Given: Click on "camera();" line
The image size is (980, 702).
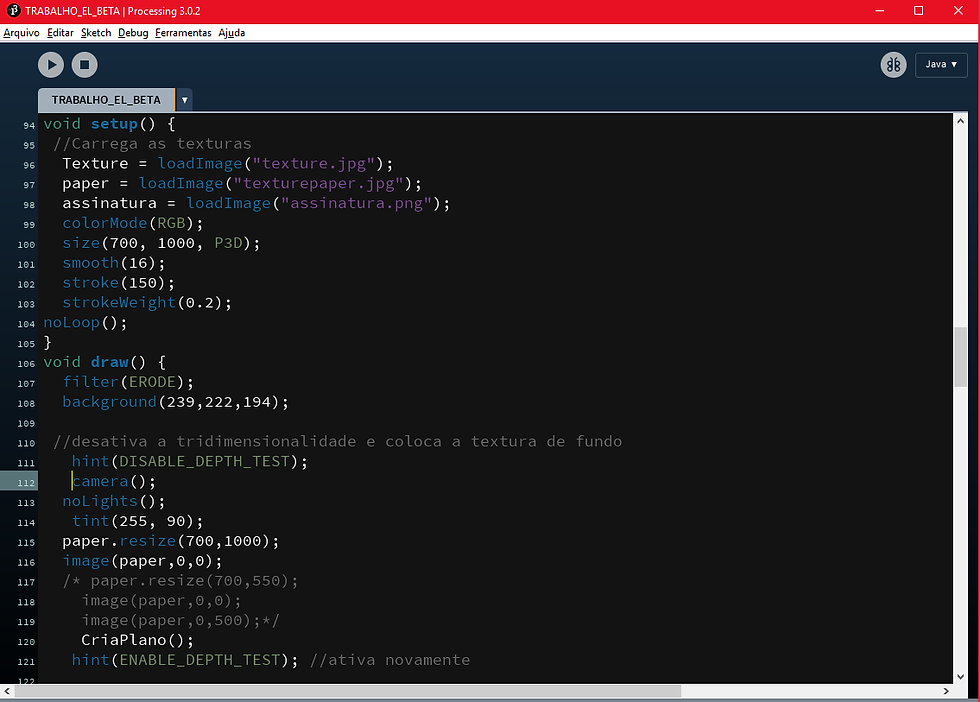Looking at the screenshot, I should pyautogui.click(x=114, y=481).
